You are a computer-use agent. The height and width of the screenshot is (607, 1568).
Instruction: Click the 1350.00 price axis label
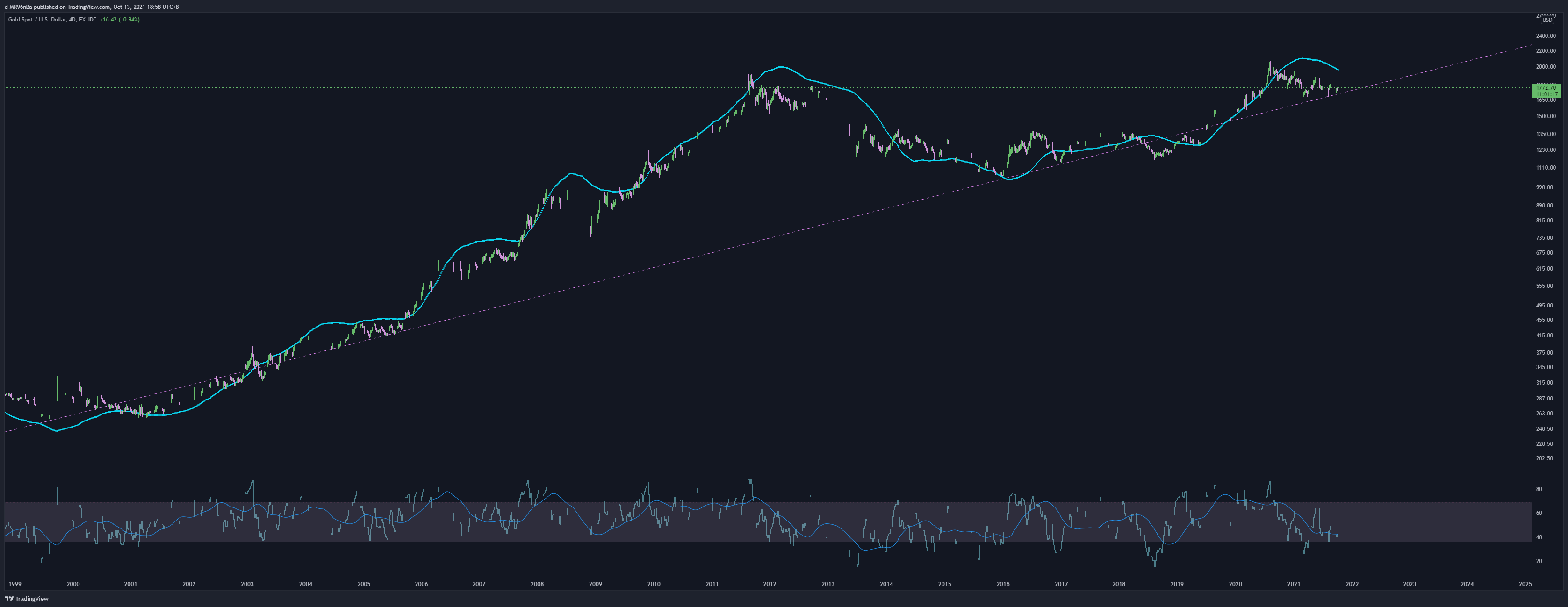[x=1546, y=135]
